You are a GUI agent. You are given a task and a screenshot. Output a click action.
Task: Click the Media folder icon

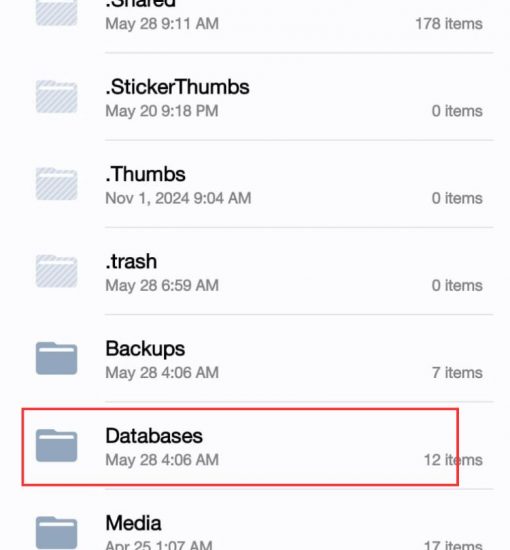point(56,532)
